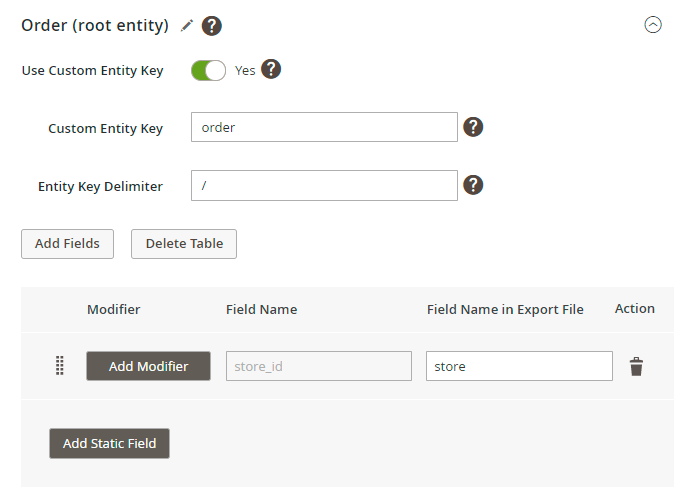Grab the drag handle on store_id row
The height and width of the screenshot is (494, 684).
click(x=60, y=366)
